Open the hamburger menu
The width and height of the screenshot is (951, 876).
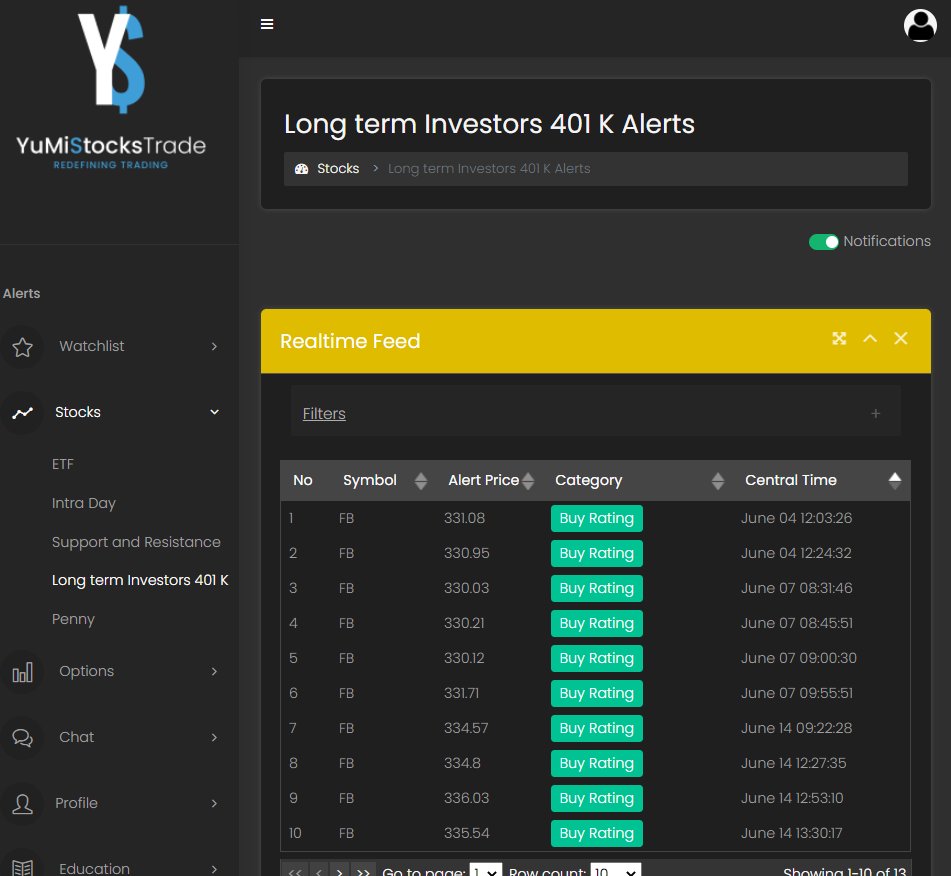coord(267,24)
